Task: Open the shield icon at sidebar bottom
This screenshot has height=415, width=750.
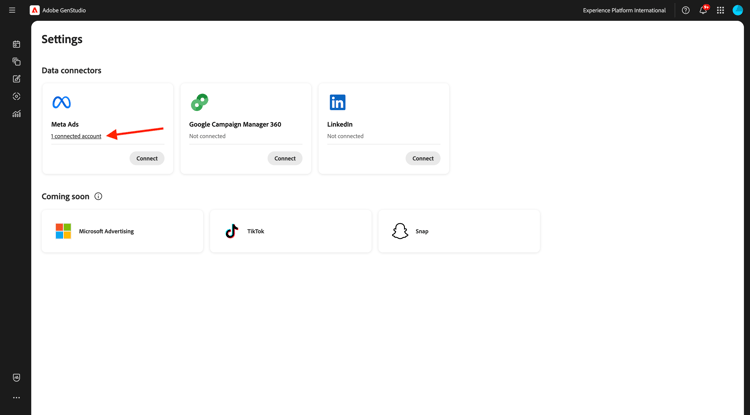Action: 16,378
